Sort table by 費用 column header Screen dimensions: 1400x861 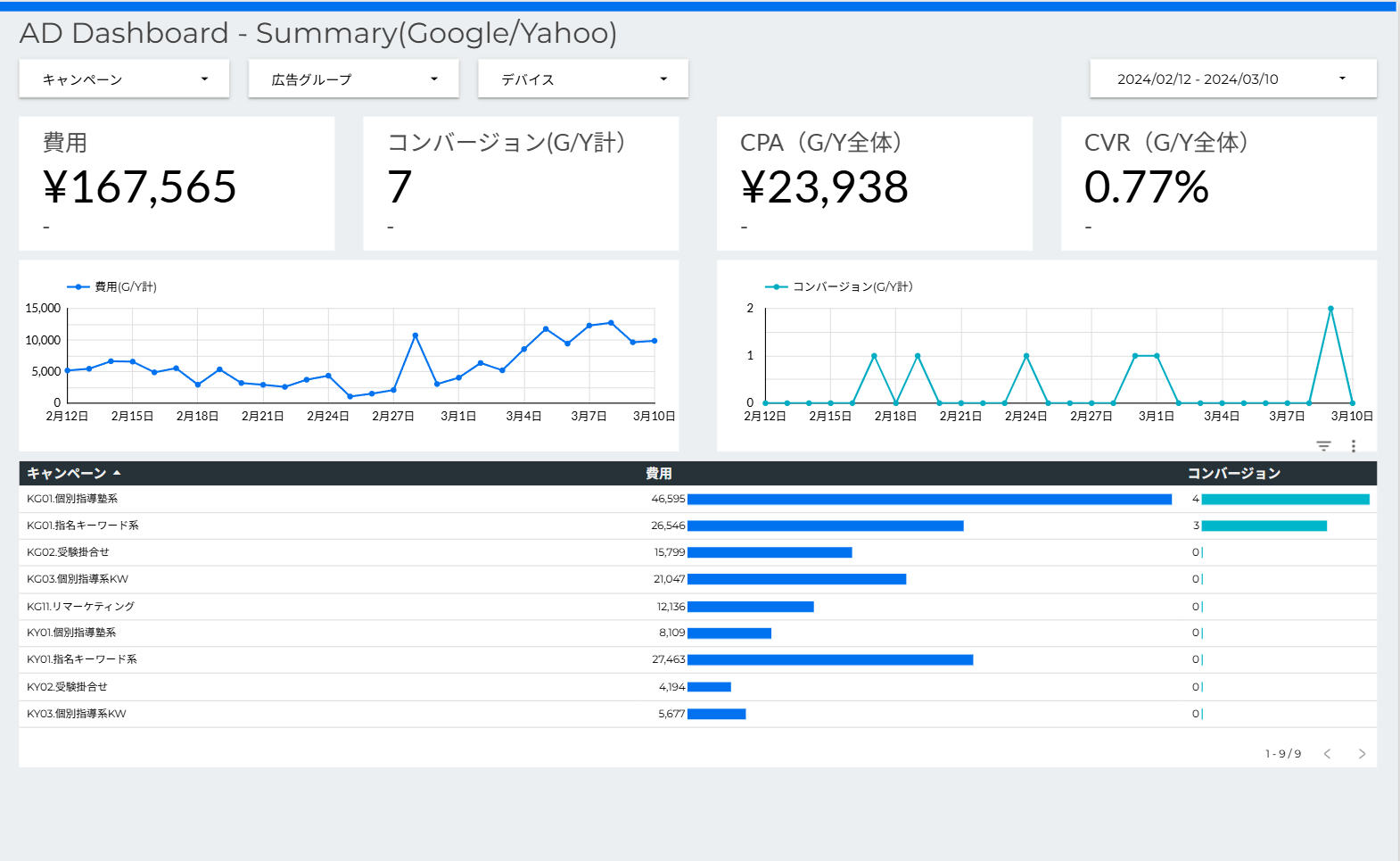click(x=659, y=473)
